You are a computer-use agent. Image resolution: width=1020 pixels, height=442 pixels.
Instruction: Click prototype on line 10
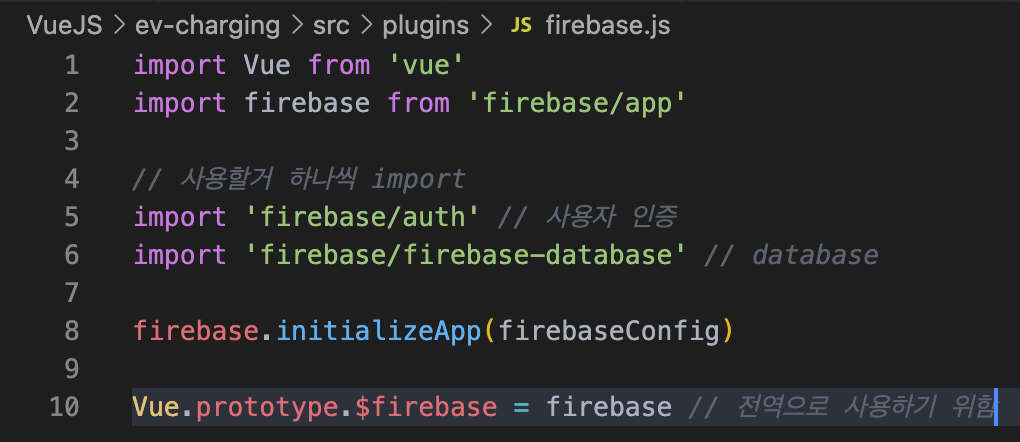click(267, 407)
